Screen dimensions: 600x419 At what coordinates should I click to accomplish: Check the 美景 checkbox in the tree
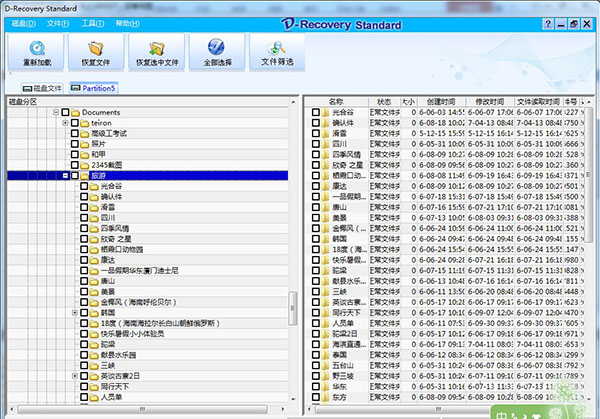[84, 292]
